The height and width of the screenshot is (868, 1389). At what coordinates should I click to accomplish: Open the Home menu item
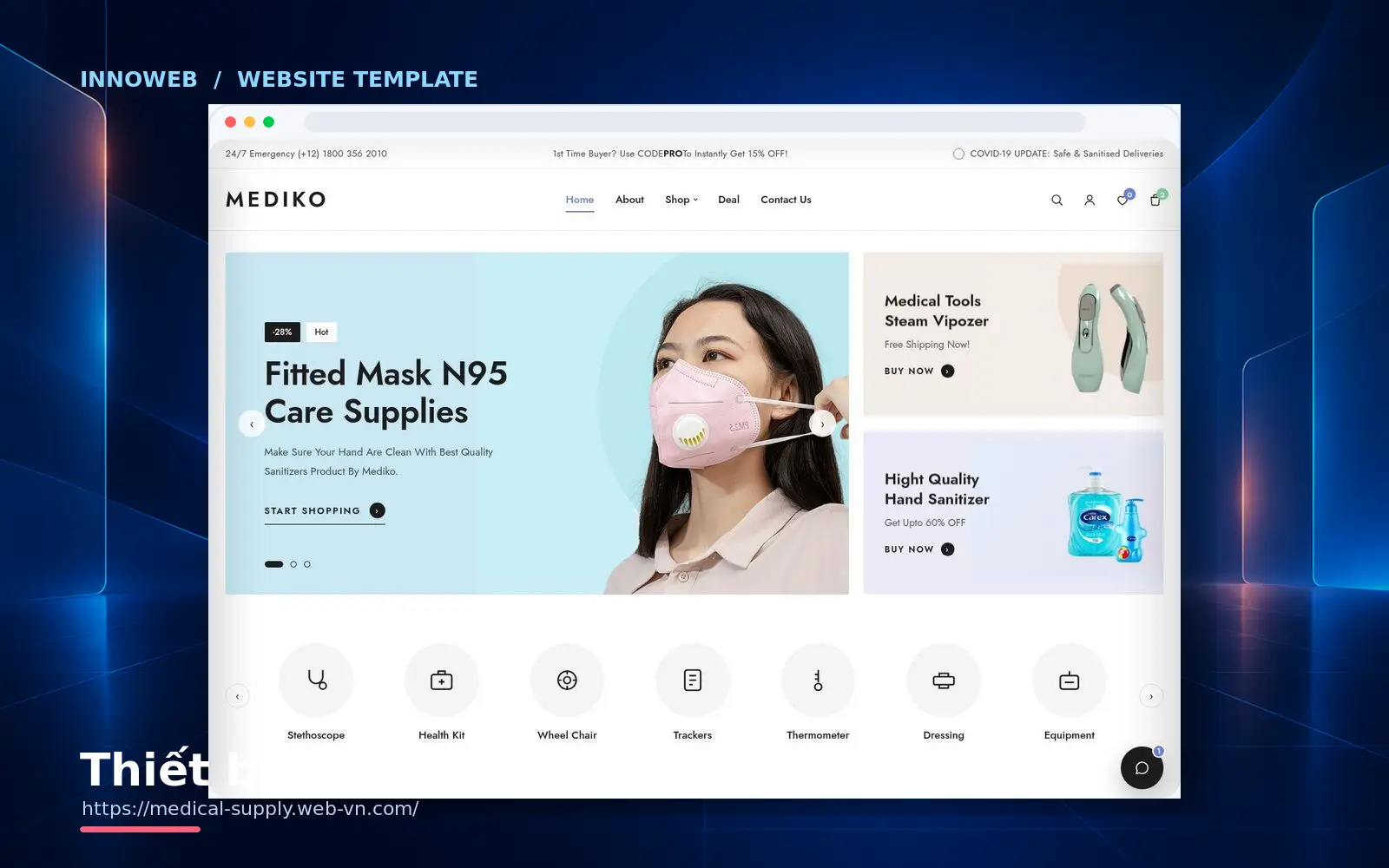[580, 200]
